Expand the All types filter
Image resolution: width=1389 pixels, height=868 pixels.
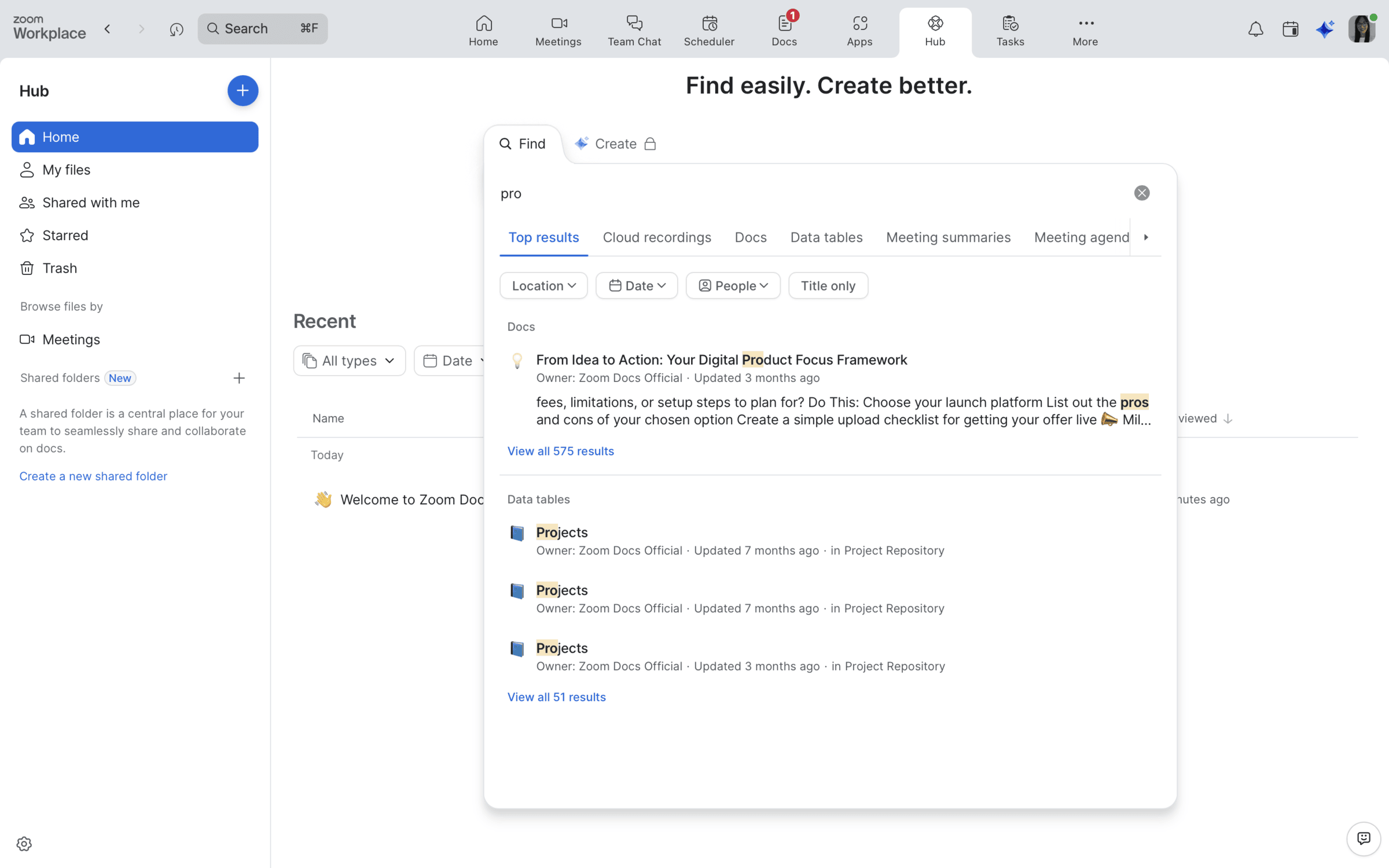(349, 360)
